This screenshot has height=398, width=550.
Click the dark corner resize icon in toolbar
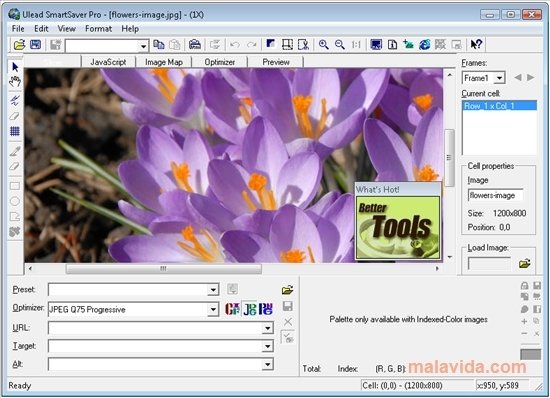pyautogui.click(x=270, y=44)
